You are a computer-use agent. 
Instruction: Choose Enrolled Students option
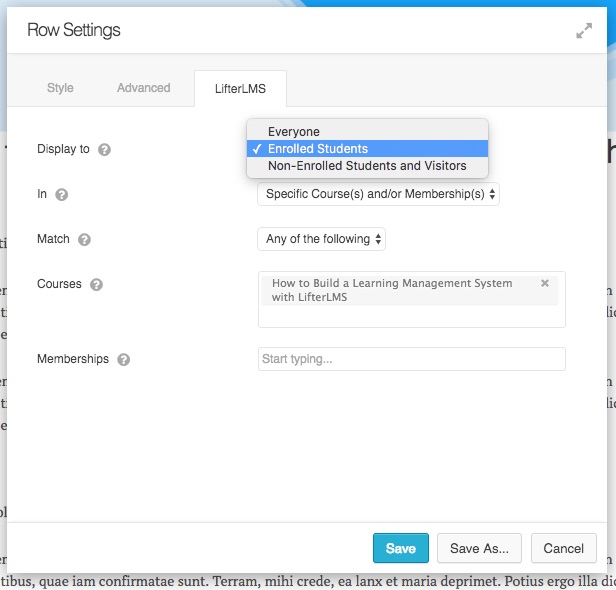click(x=367, y=148)
